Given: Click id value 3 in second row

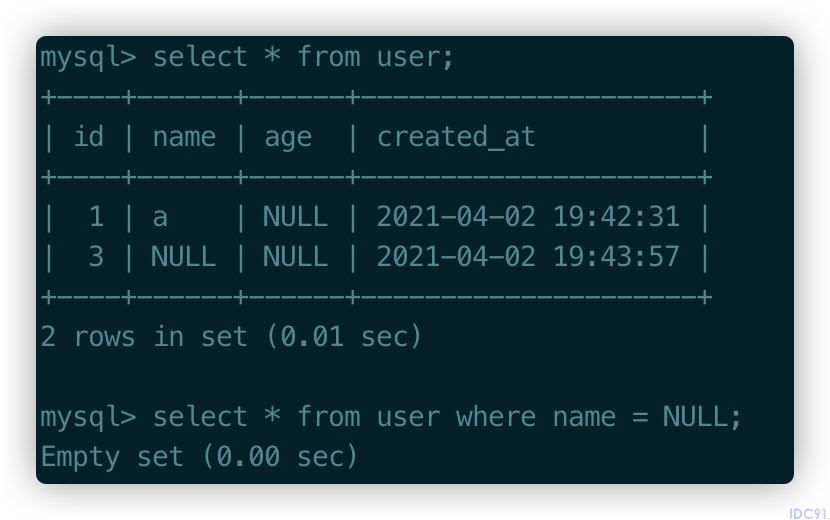Looking at the screenshot, I should point(96,257).
